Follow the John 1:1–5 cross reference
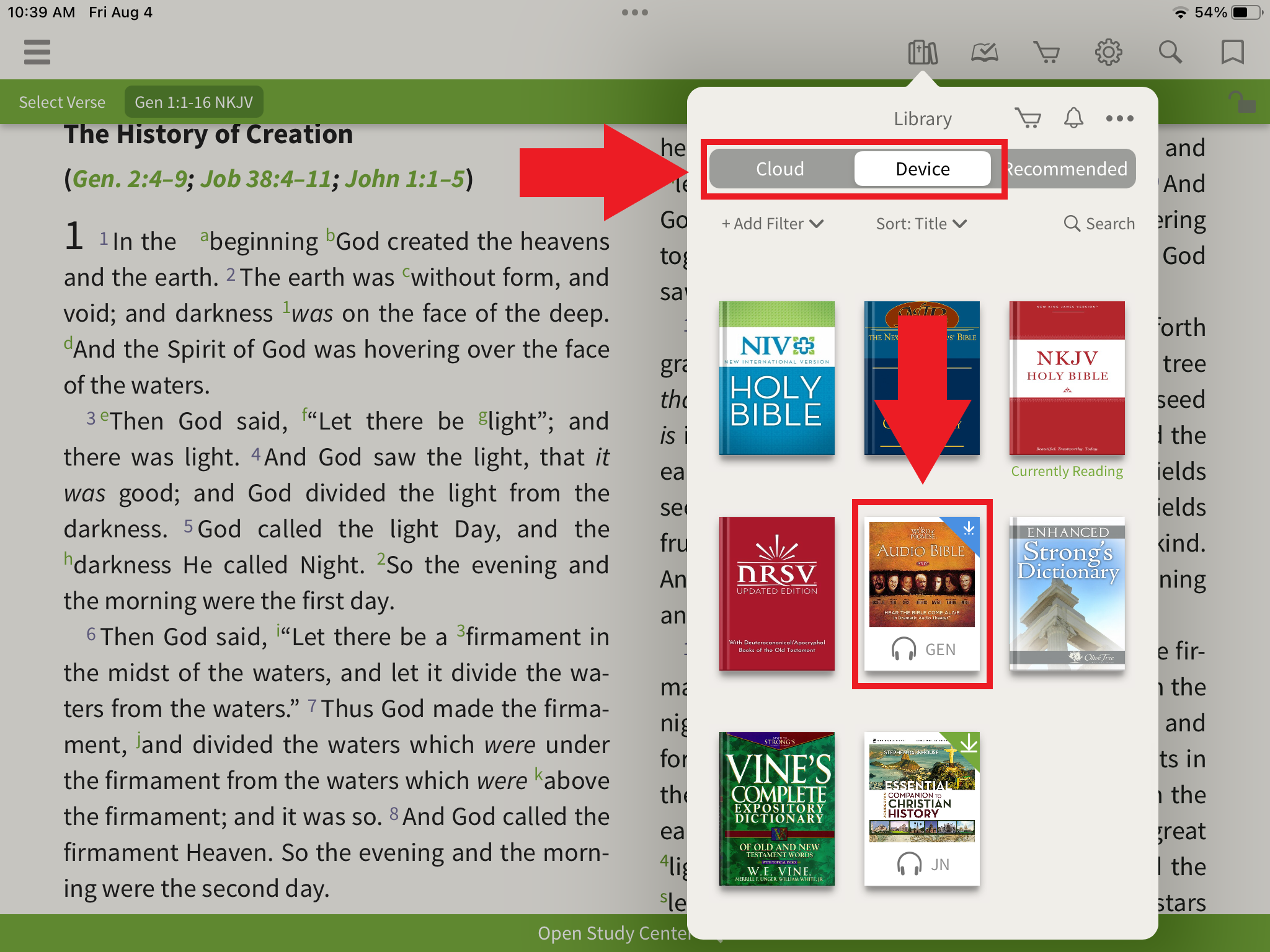 [x=404, y=178]
